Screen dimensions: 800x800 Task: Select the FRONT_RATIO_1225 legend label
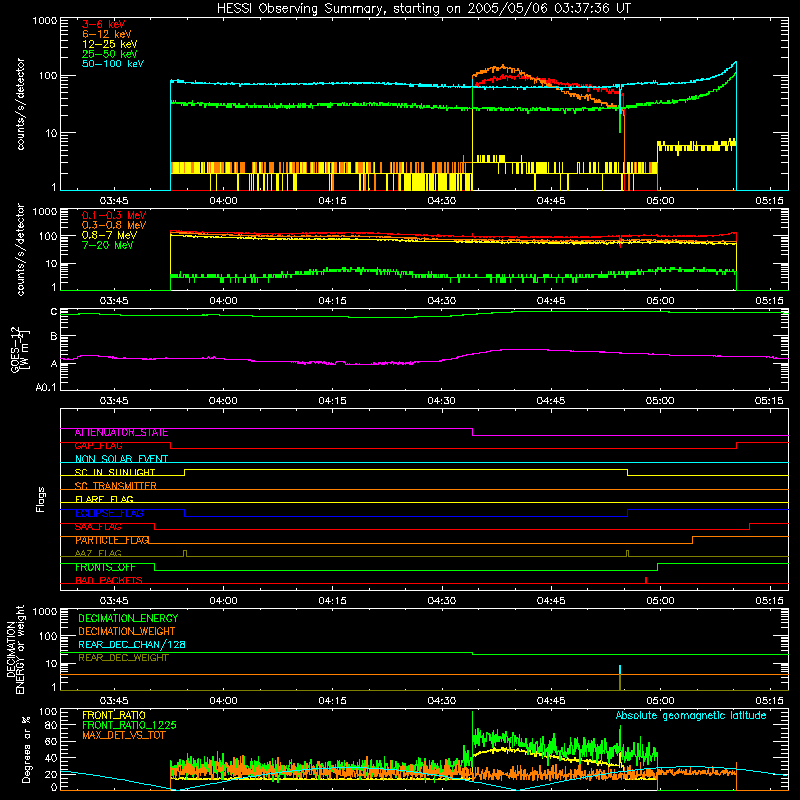point(129,725)
